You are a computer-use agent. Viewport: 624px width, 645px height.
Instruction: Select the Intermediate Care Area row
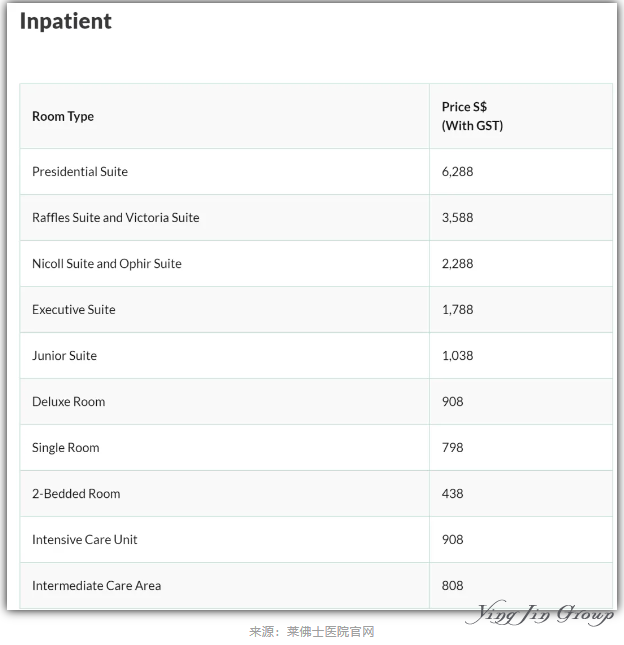coord(316,586)
